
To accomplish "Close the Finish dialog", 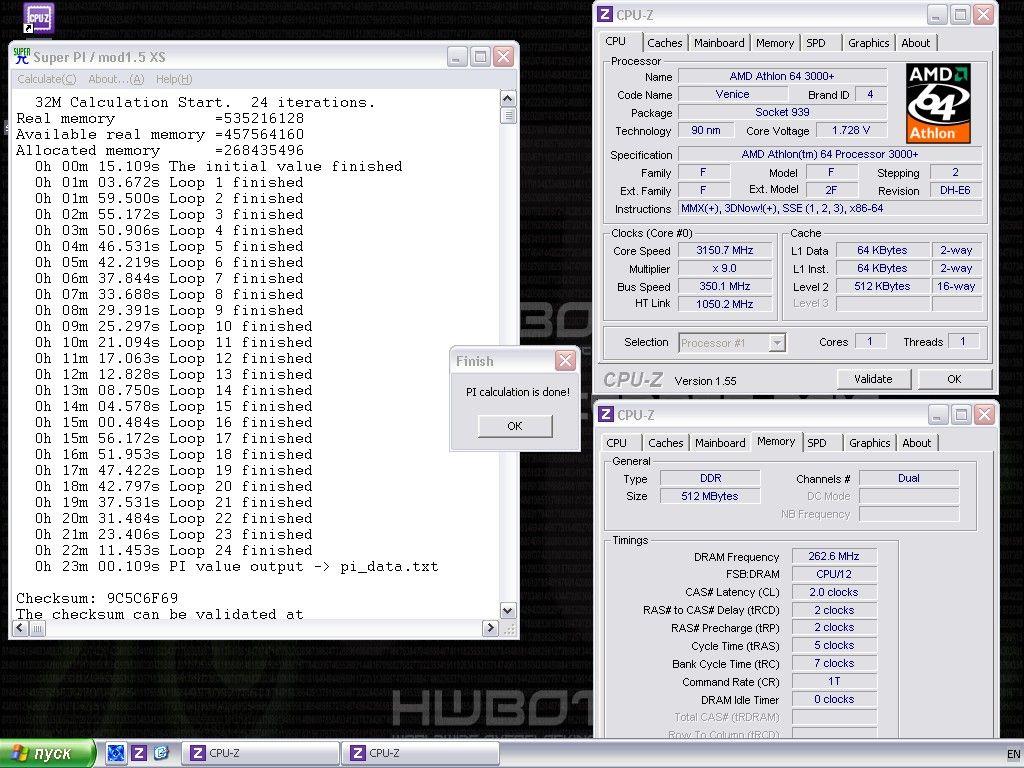I will coord(565,360).
